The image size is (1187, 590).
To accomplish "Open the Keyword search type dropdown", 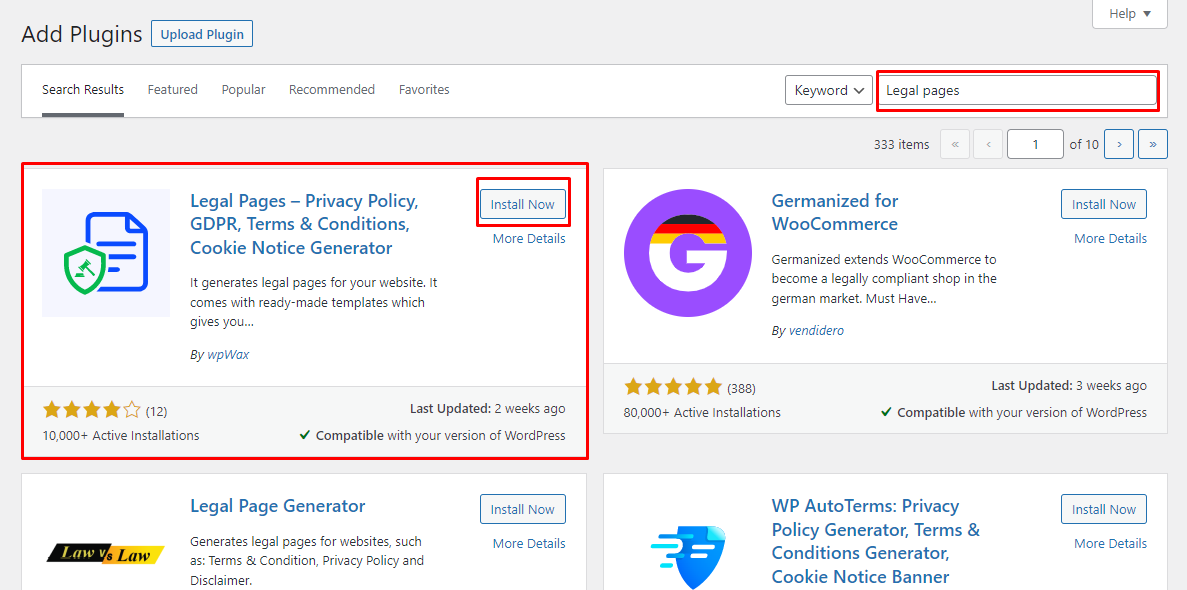I will [829, 90].
